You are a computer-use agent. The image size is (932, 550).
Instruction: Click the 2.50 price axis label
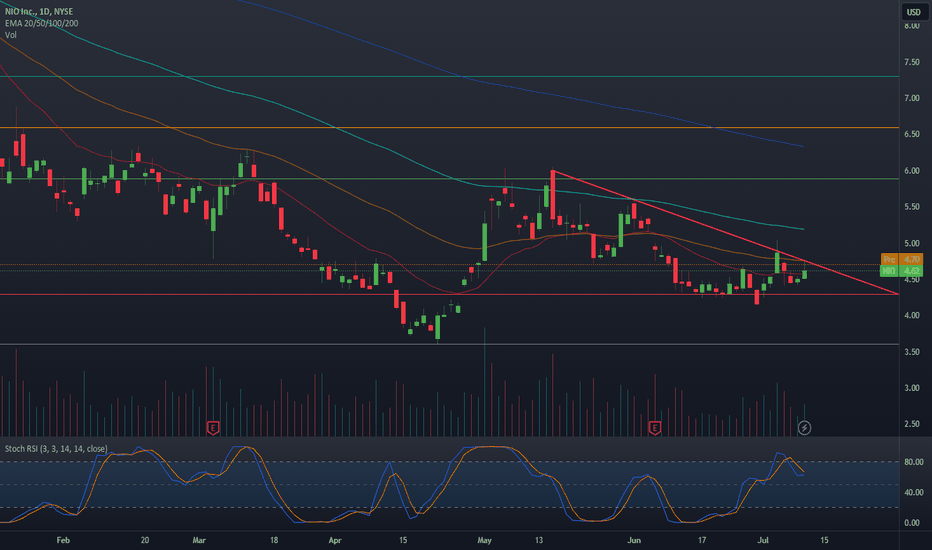click(912, 424)
